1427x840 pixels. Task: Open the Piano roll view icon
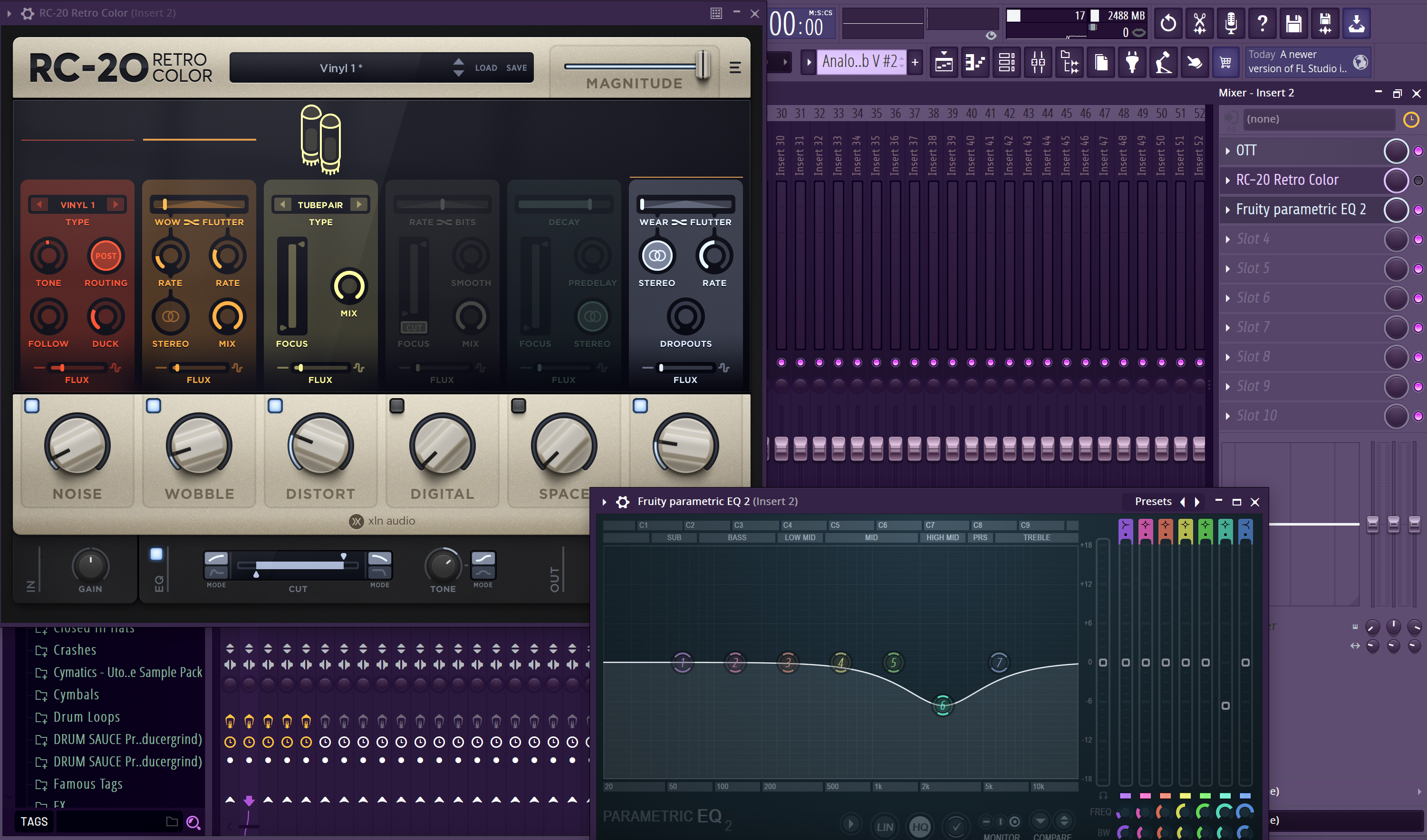pos(975,62)
